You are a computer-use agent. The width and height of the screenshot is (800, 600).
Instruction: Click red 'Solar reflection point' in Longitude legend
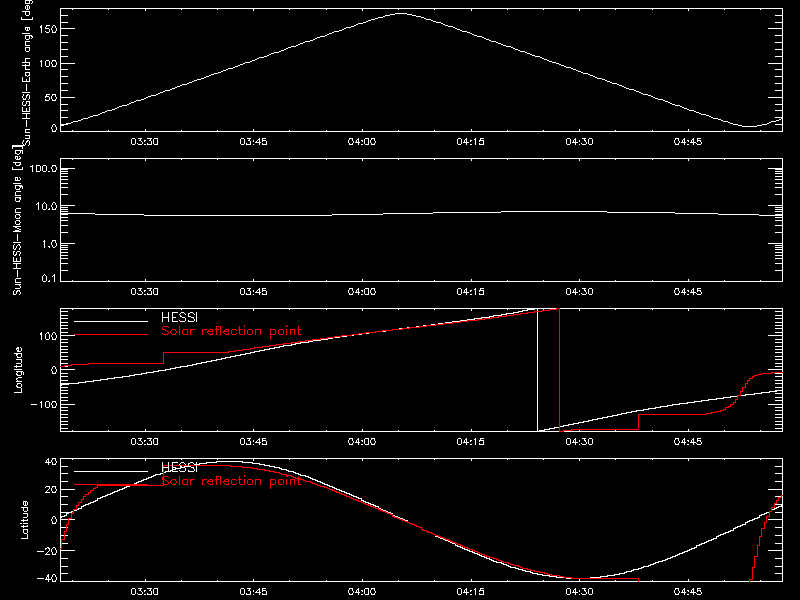point(231,331)
